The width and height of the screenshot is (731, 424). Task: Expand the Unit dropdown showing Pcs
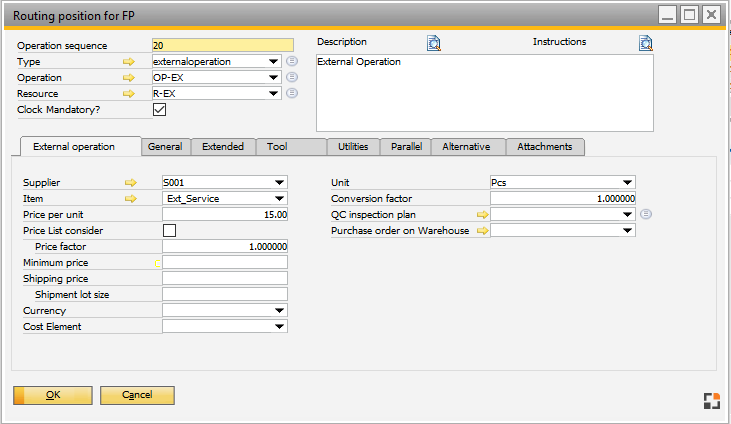pyautogui.click(x=627, y=182)
